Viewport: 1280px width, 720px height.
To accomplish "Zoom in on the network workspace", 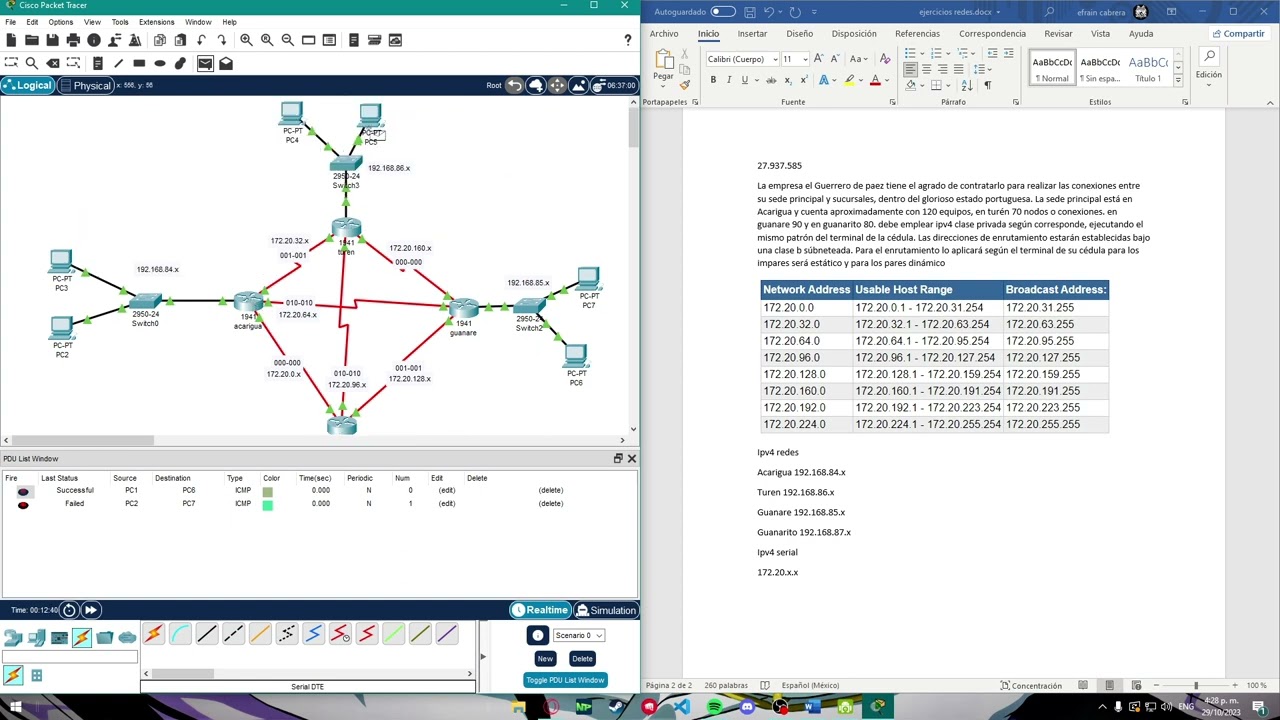I will tap(246, 40).
